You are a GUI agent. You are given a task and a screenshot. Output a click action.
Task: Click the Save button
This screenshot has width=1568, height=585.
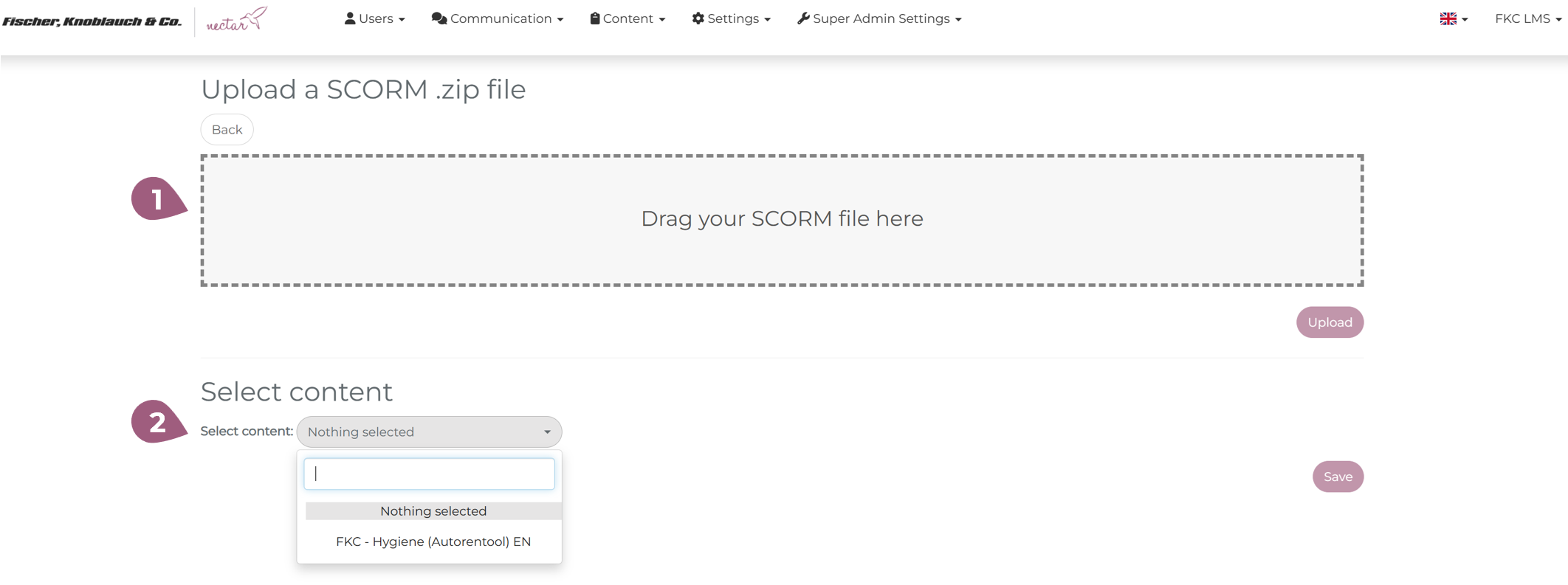1337,477
